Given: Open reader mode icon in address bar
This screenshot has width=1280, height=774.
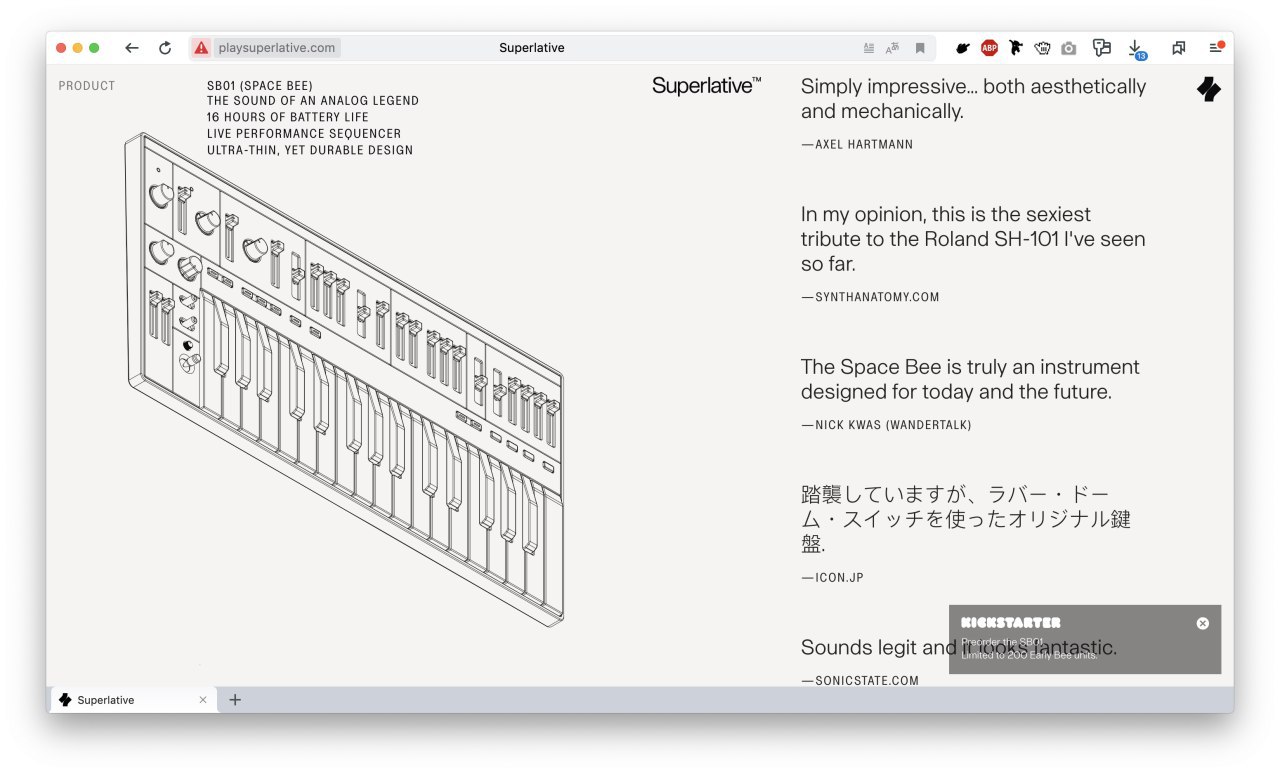Looking at the screenshot, I should tap(869, 48).
